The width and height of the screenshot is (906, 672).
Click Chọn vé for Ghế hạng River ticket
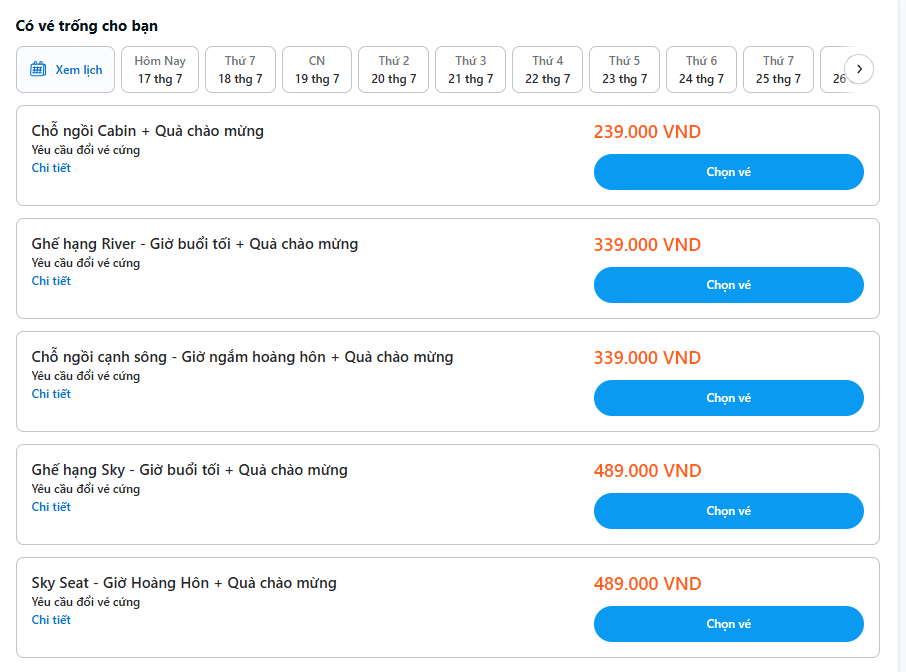click(729, 285)
